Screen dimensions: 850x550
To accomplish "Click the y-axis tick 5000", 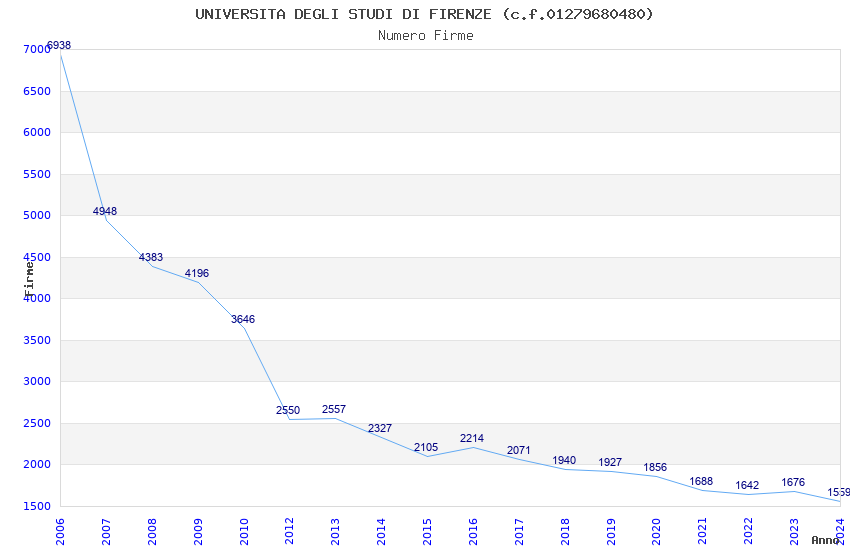I will [x=37, y=216].
